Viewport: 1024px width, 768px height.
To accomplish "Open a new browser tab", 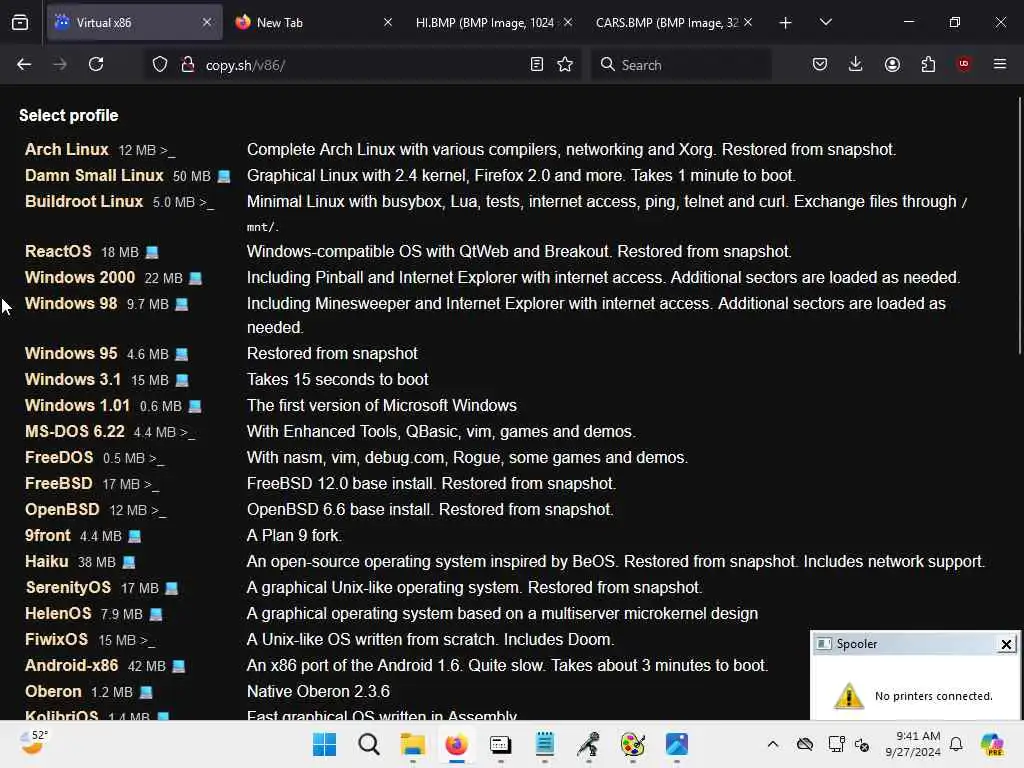I will (785, 23).
